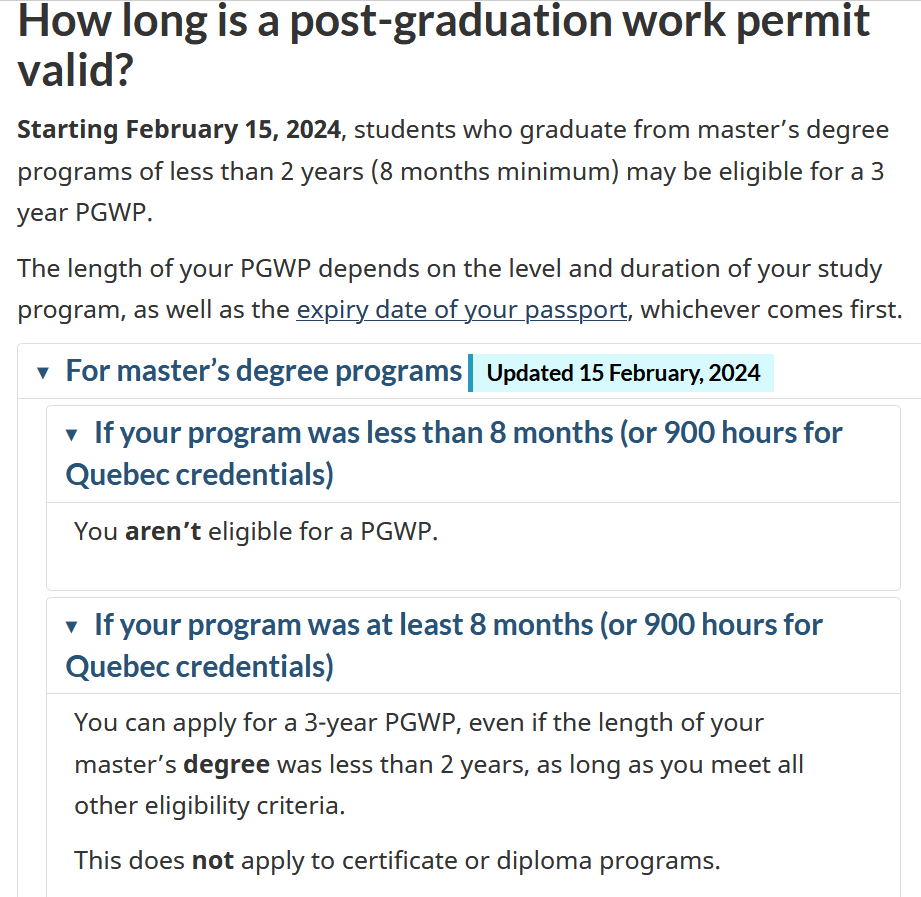Click 'Quebec credentials)' in the second sub-heading
This screenshot has height=897, width=921.
tap(200, 667)
